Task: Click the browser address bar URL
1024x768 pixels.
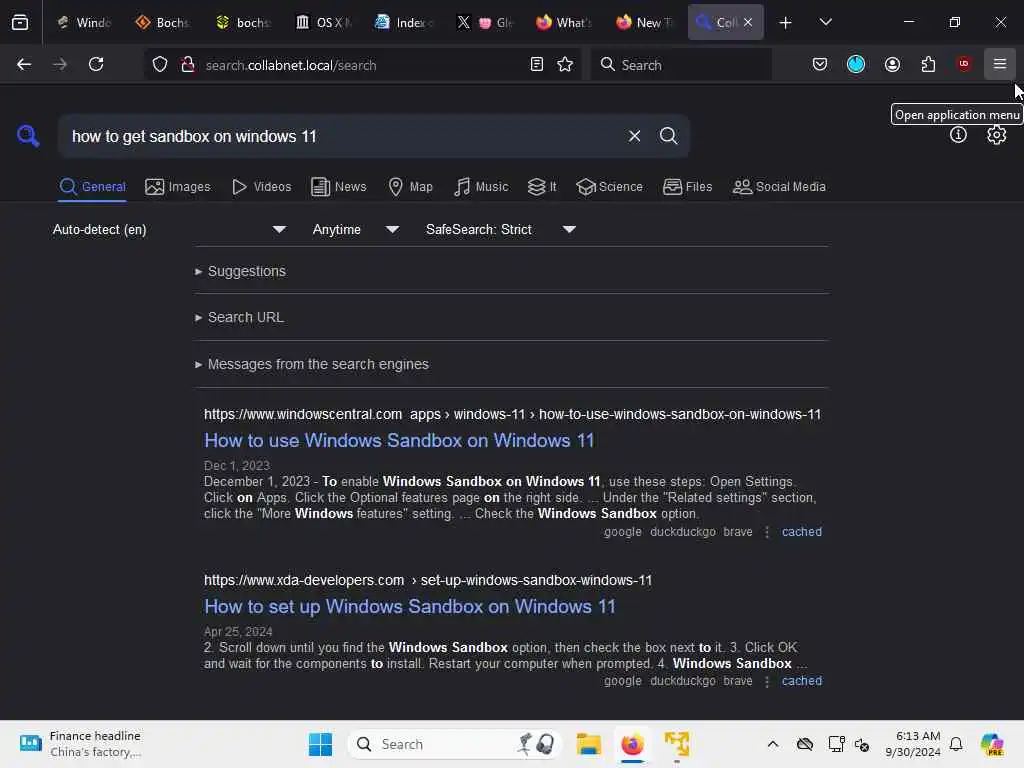Action: (x=291, y=65)
